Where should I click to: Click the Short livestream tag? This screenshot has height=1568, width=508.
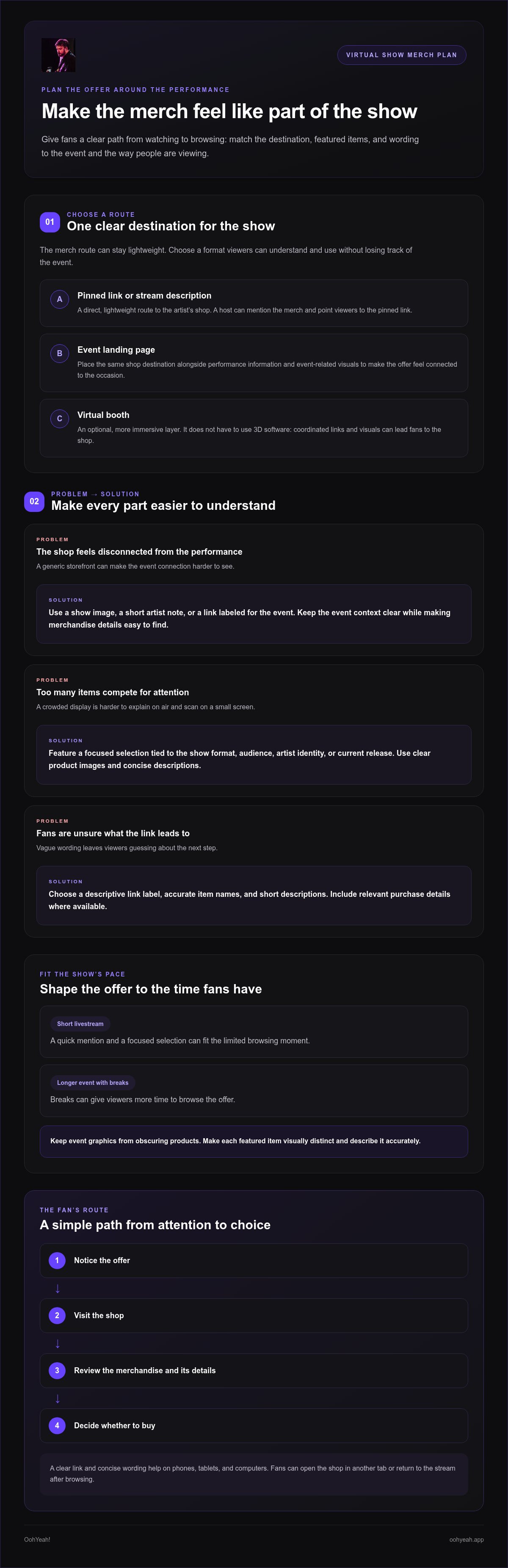[80, 1024]
